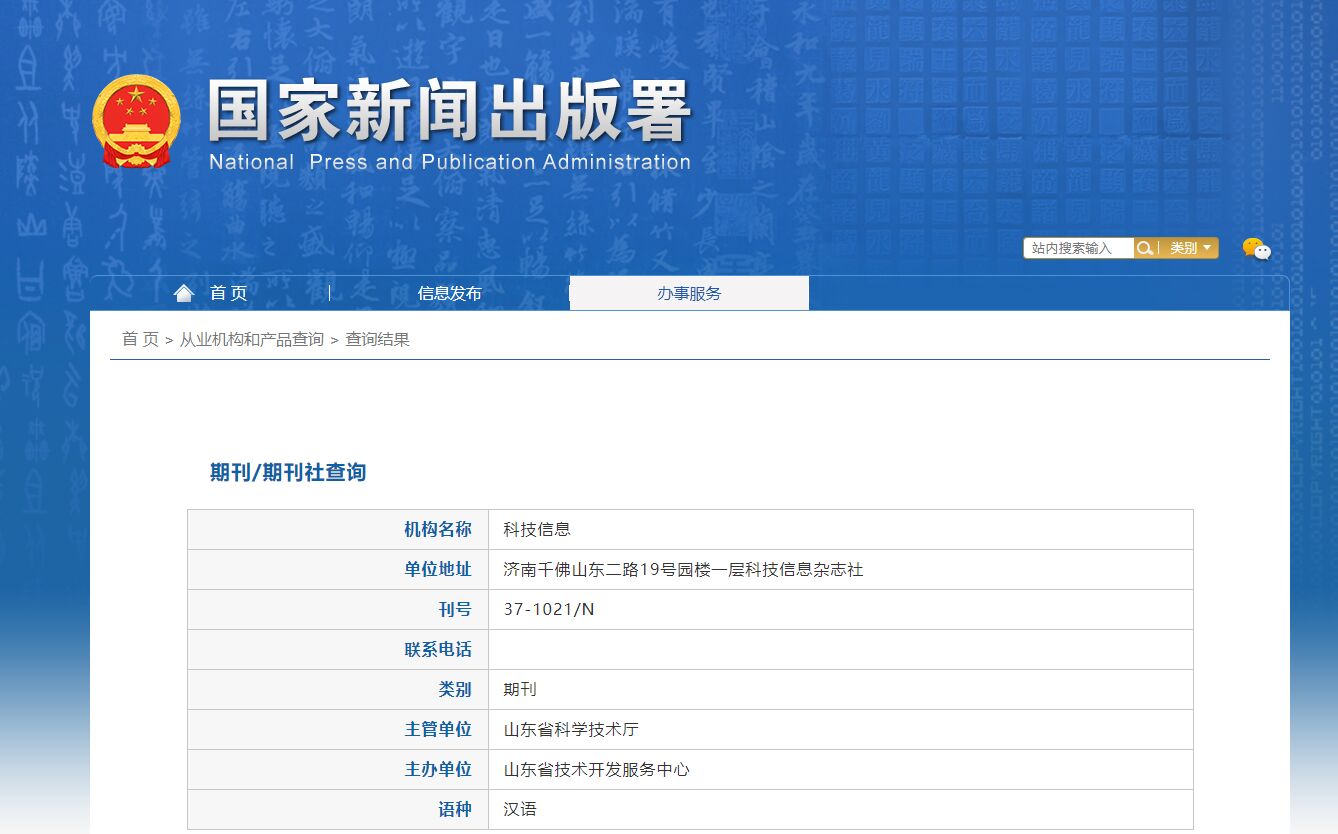Click the search magnifier icon
This screenshot has height=834, width=1338.
pyautogui.click(x=1145, y=248)
